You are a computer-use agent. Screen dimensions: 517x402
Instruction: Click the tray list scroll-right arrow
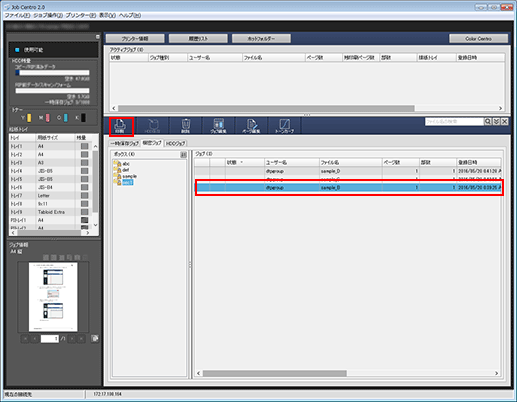[x=88, y=233]
